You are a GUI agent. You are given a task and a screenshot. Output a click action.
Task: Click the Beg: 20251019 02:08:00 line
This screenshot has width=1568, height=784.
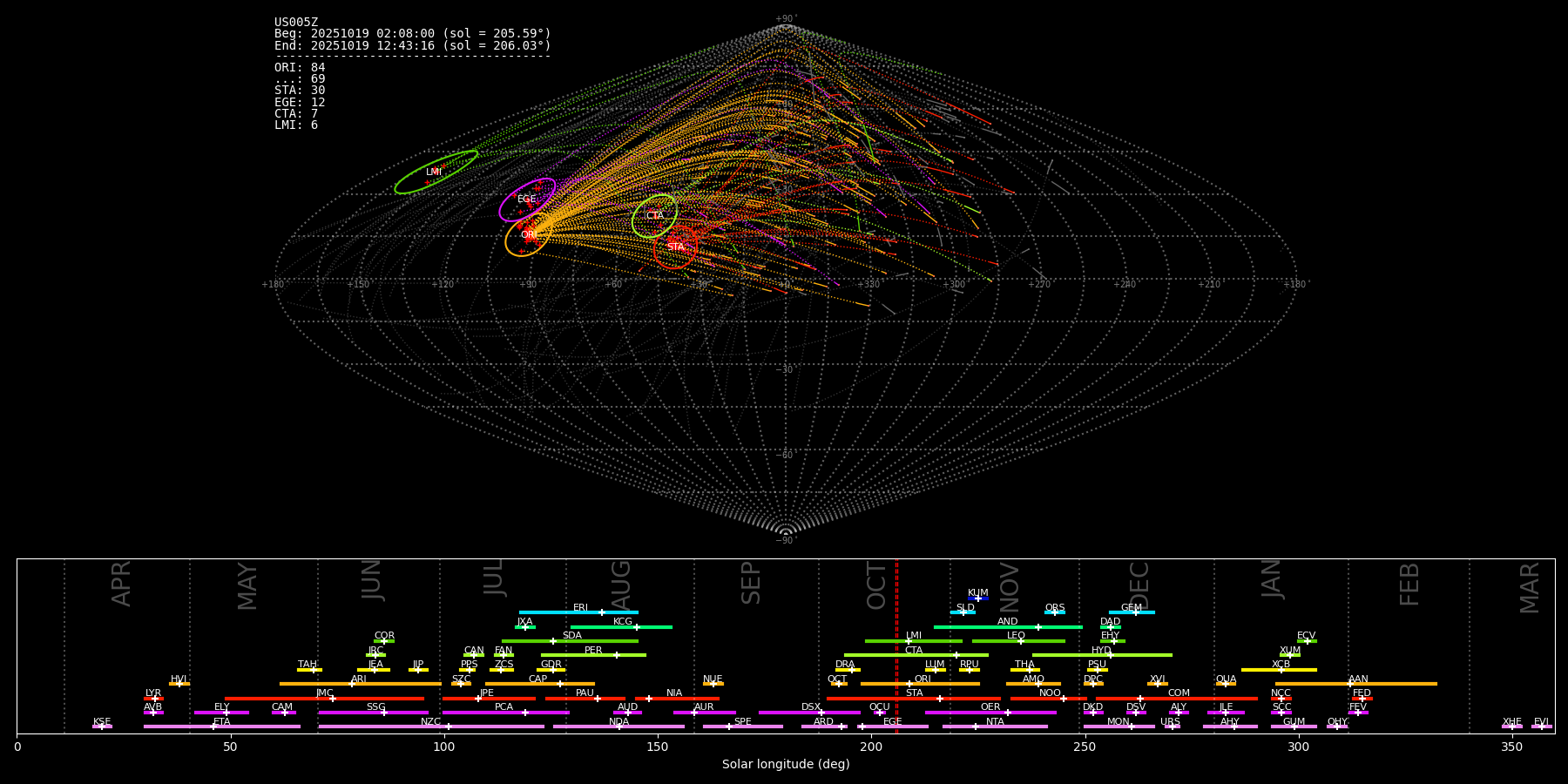[413, 34]
